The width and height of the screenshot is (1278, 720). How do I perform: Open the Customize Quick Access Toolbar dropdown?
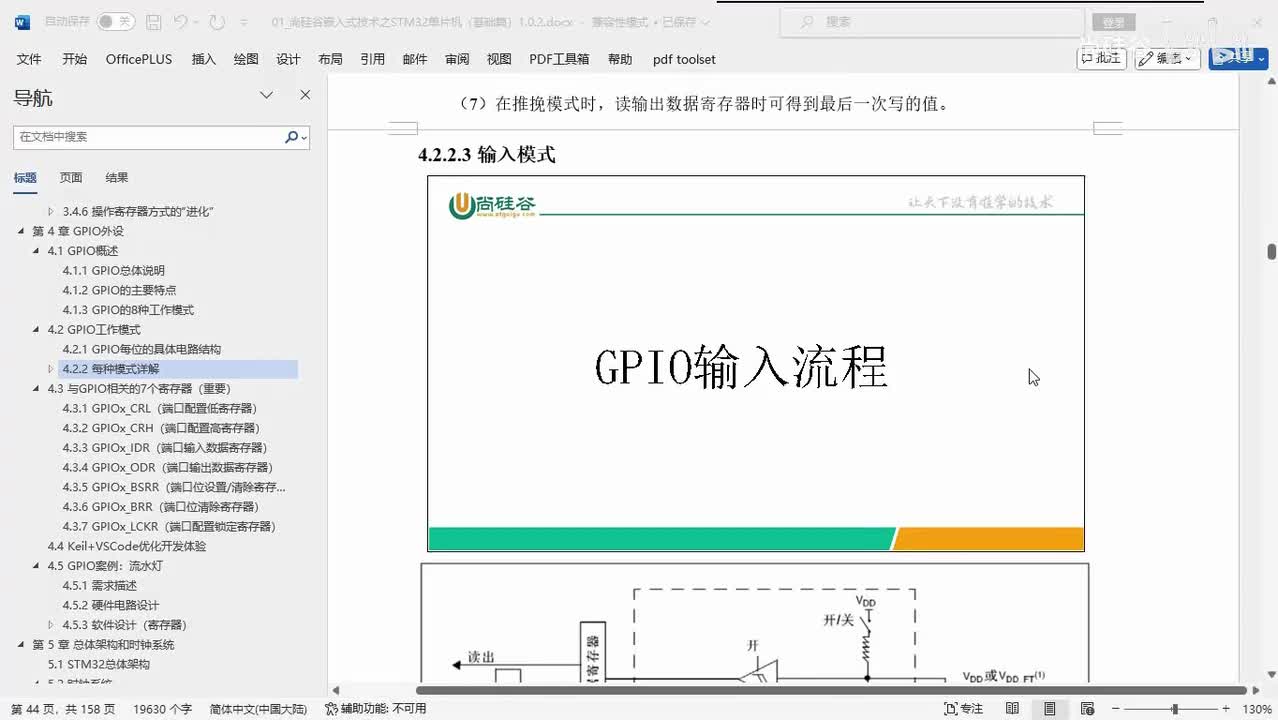coord(245,22)
